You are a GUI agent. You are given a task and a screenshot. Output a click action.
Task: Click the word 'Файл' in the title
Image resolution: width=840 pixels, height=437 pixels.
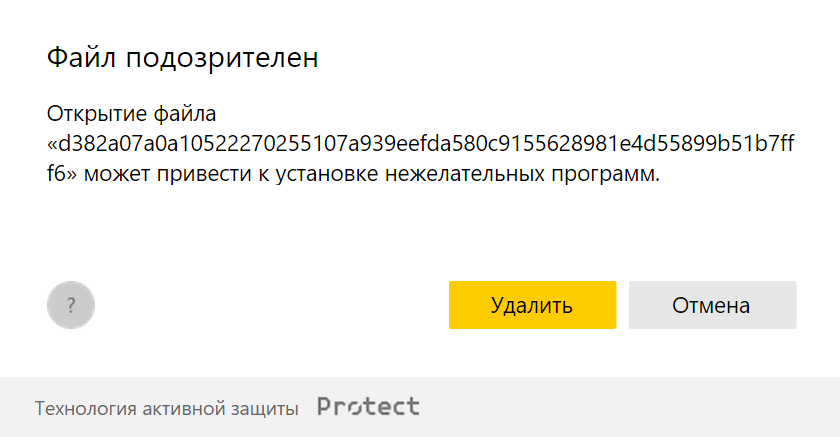point(82,58)
